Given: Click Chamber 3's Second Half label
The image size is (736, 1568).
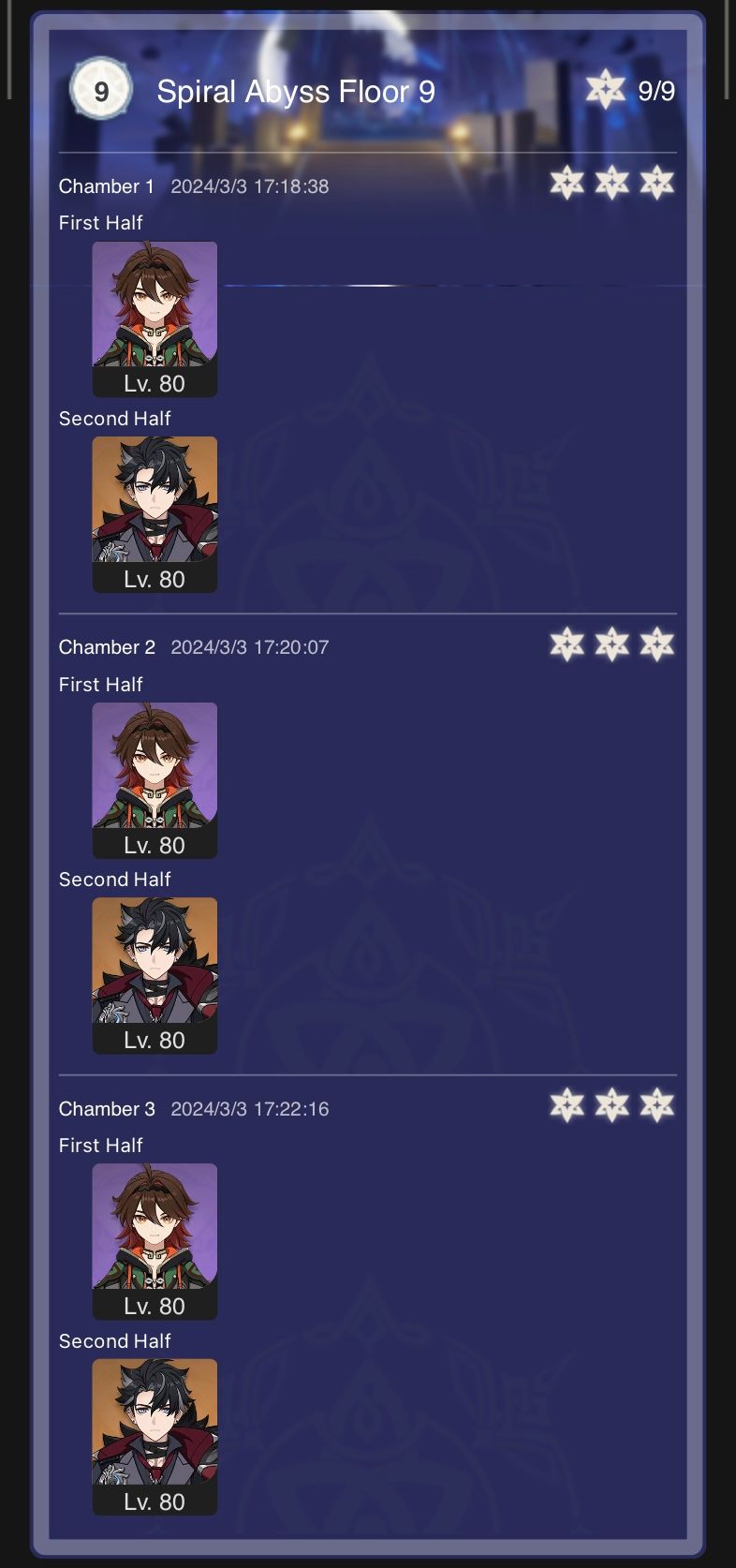Looking at the screenshot, I should click(x=115, y=1341).
